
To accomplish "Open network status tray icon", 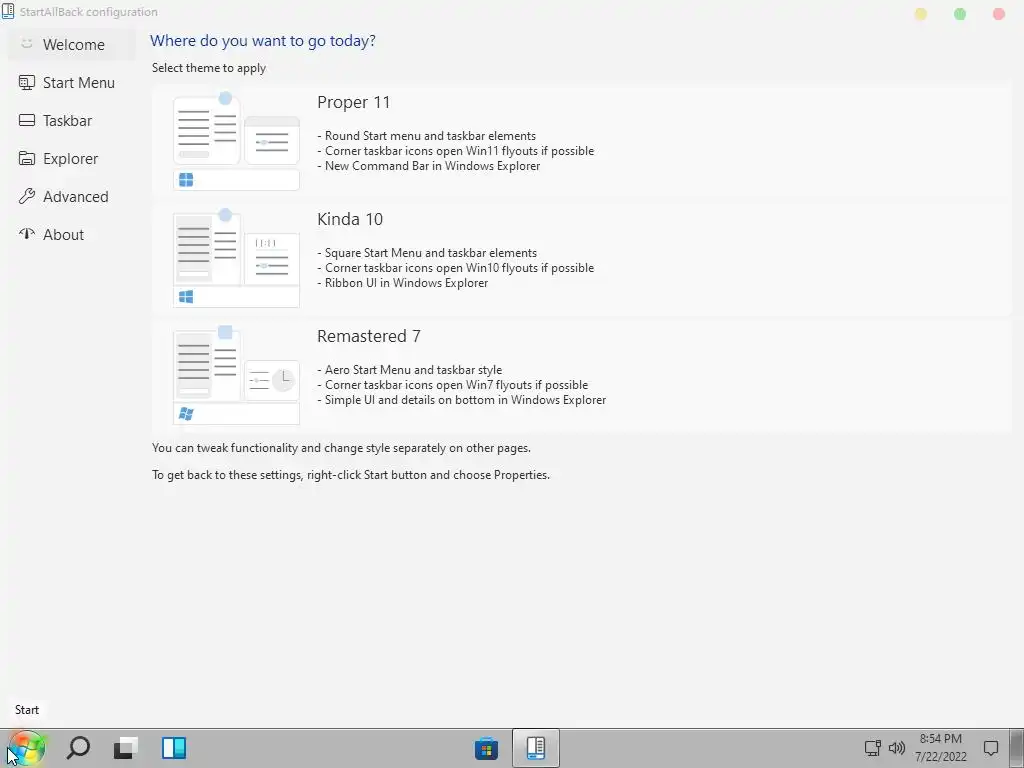I will click(872, 748).
